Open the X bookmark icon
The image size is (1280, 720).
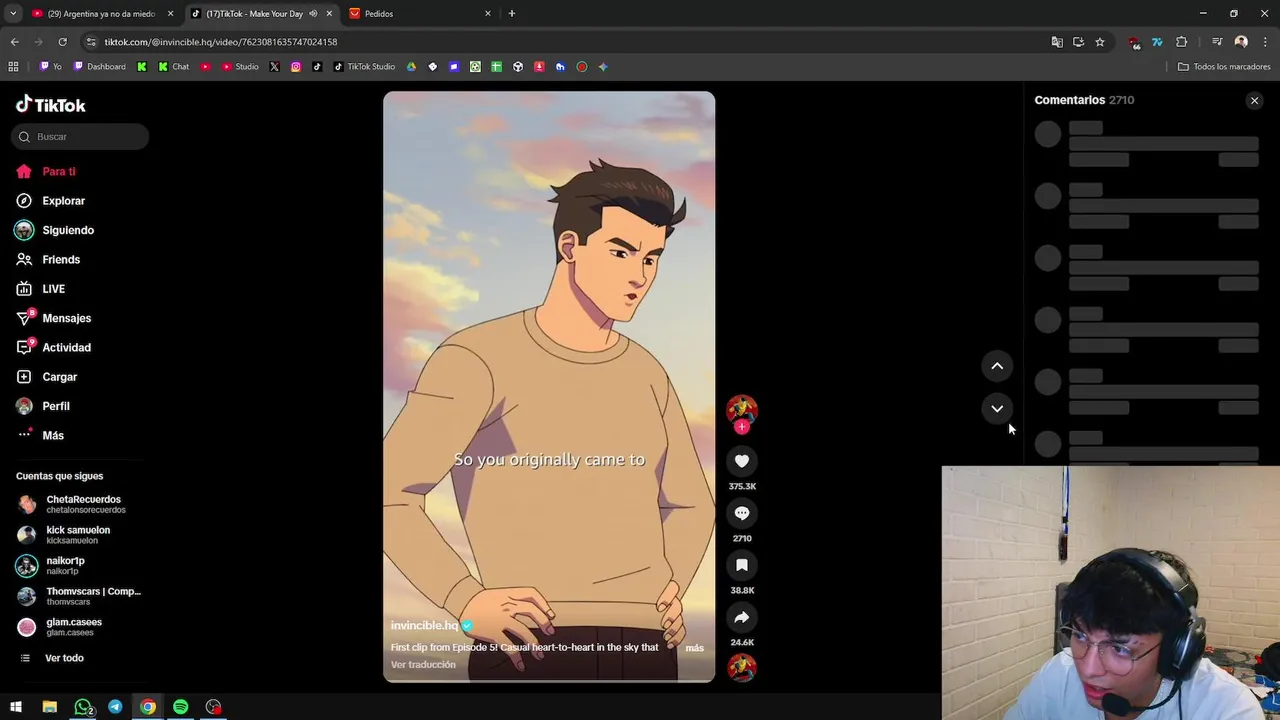point(274,67)
